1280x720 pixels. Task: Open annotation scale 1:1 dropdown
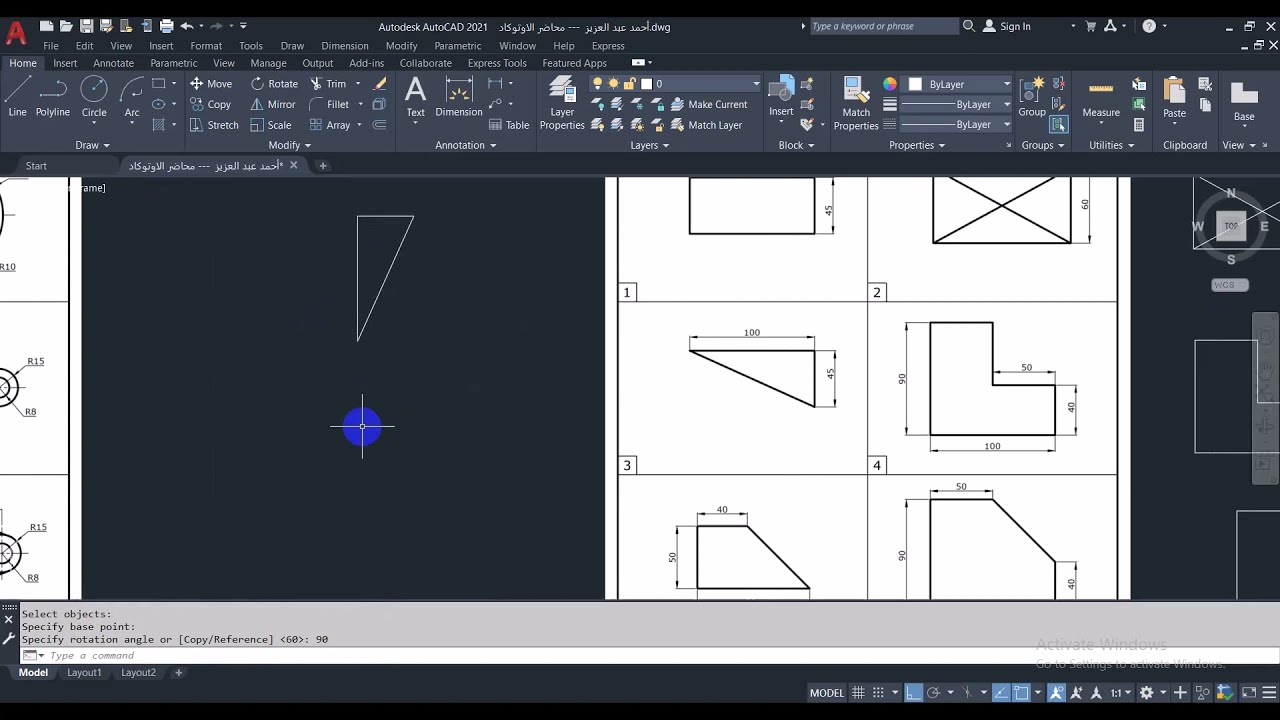coord(1120,692)
